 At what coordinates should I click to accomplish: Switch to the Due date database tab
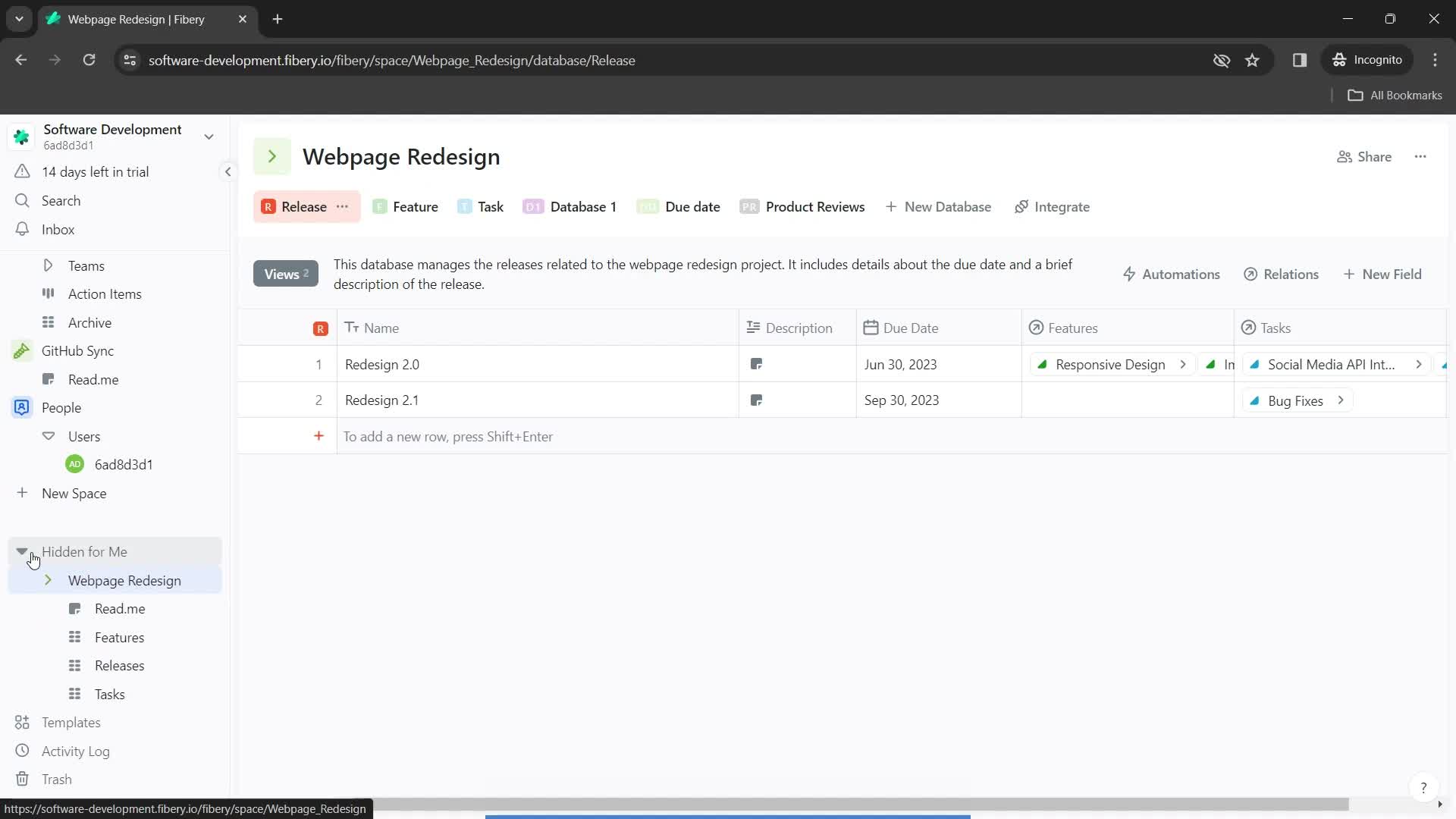tap(679, 207)
